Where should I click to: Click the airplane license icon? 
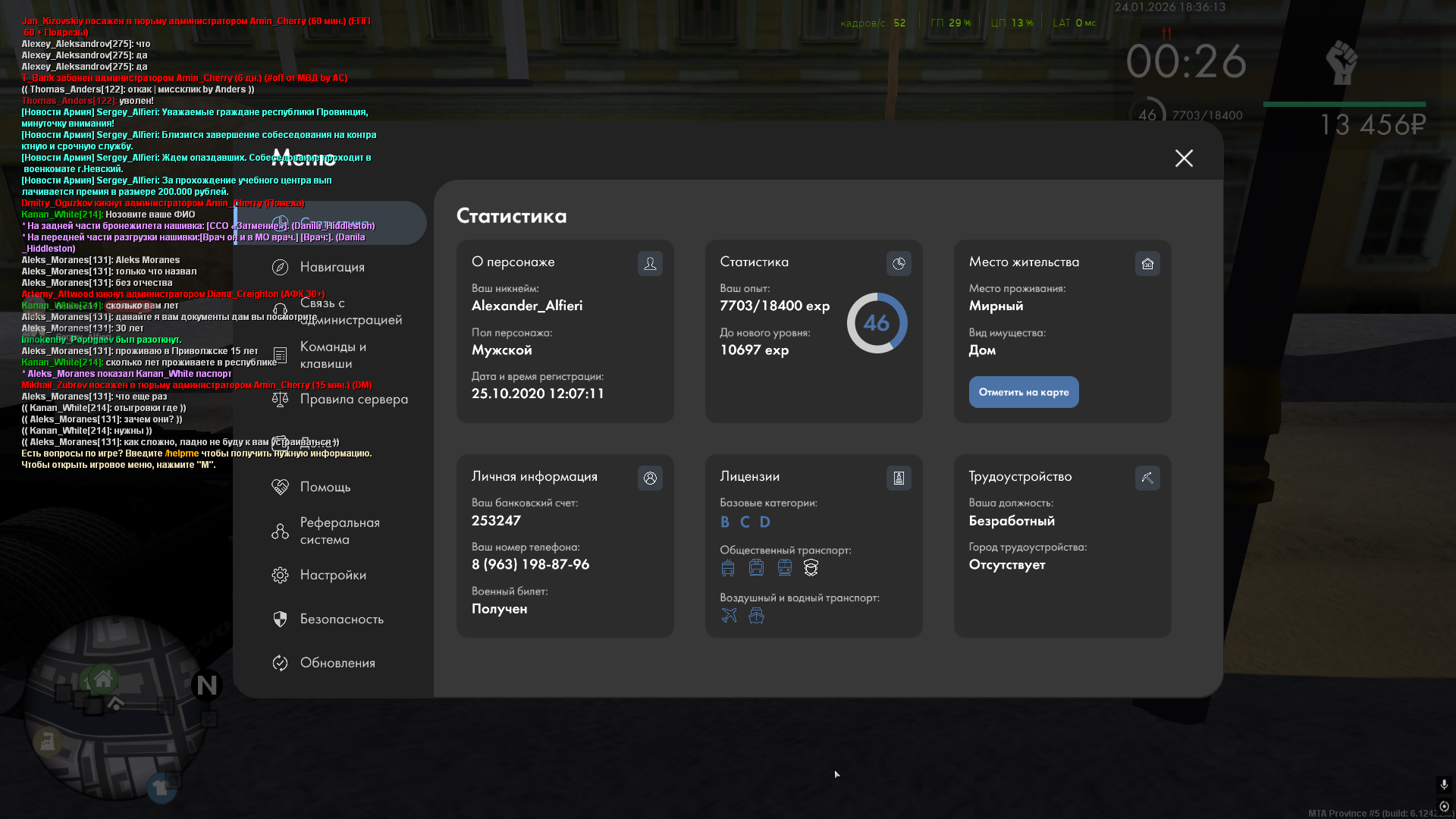point(729,616)
